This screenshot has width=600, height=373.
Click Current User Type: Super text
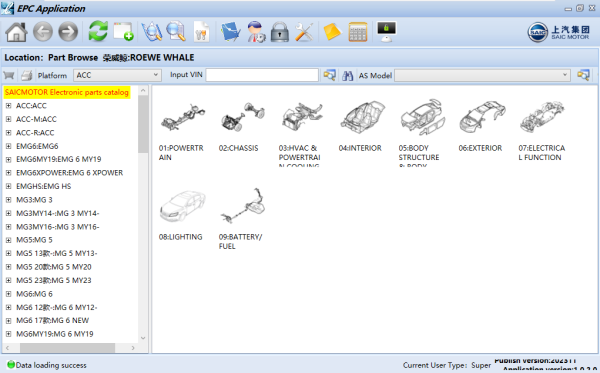tap(447, 365)
